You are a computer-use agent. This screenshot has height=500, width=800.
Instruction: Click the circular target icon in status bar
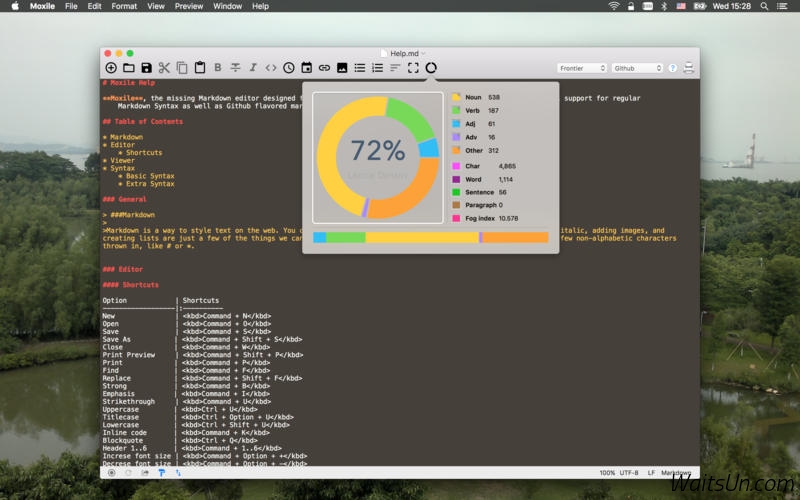coord(111,473)
